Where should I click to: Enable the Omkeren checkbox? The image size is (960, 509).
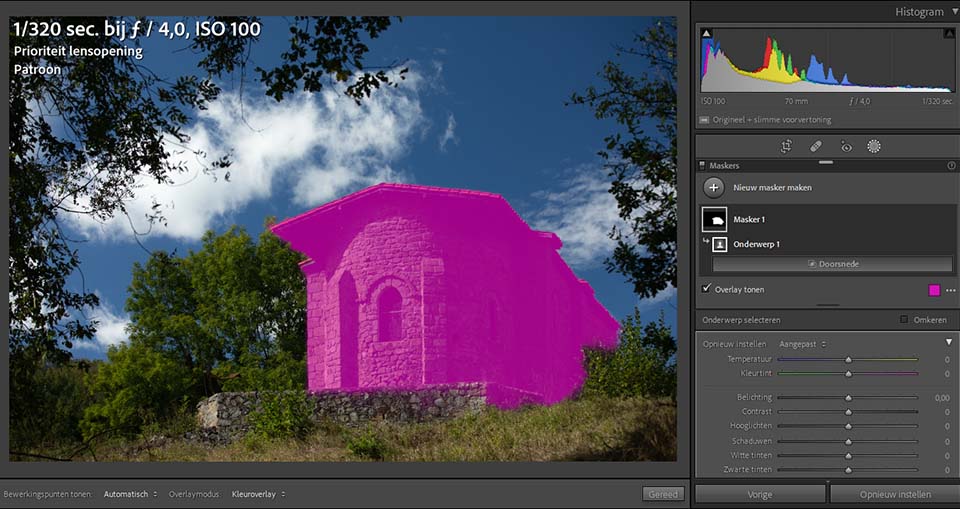tap(904, 320)
